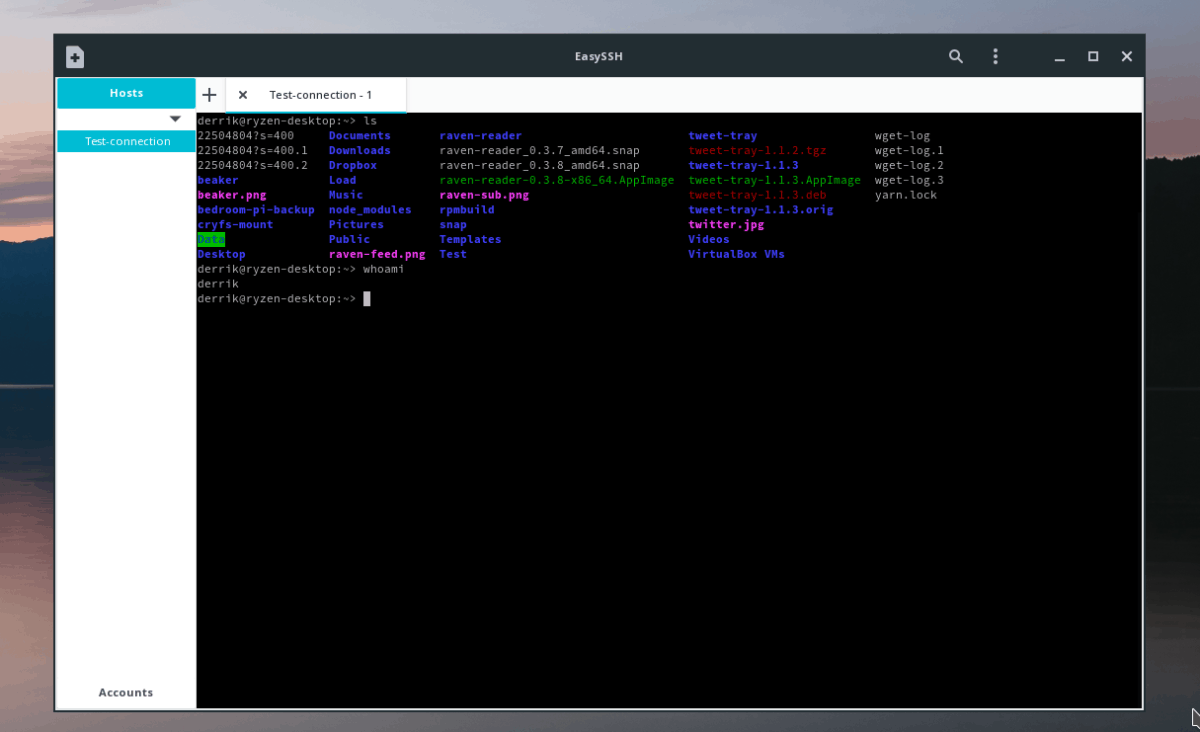Click yarn.lock in terminal listing

pyautogui.click(x=905, y=195)
